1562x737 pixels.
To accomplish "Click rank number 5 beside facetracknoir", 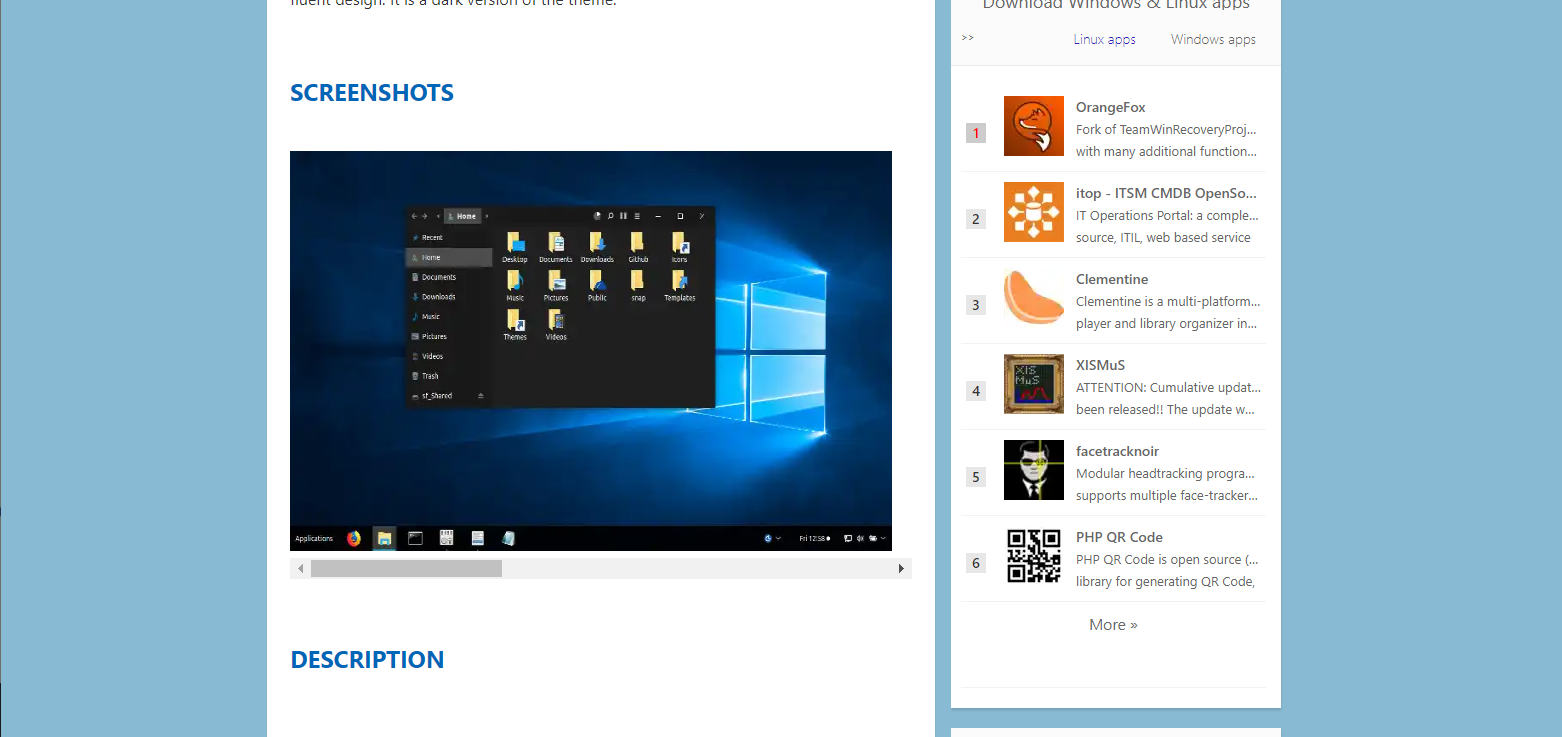I will pyautogui.click(x=976, y=477).
